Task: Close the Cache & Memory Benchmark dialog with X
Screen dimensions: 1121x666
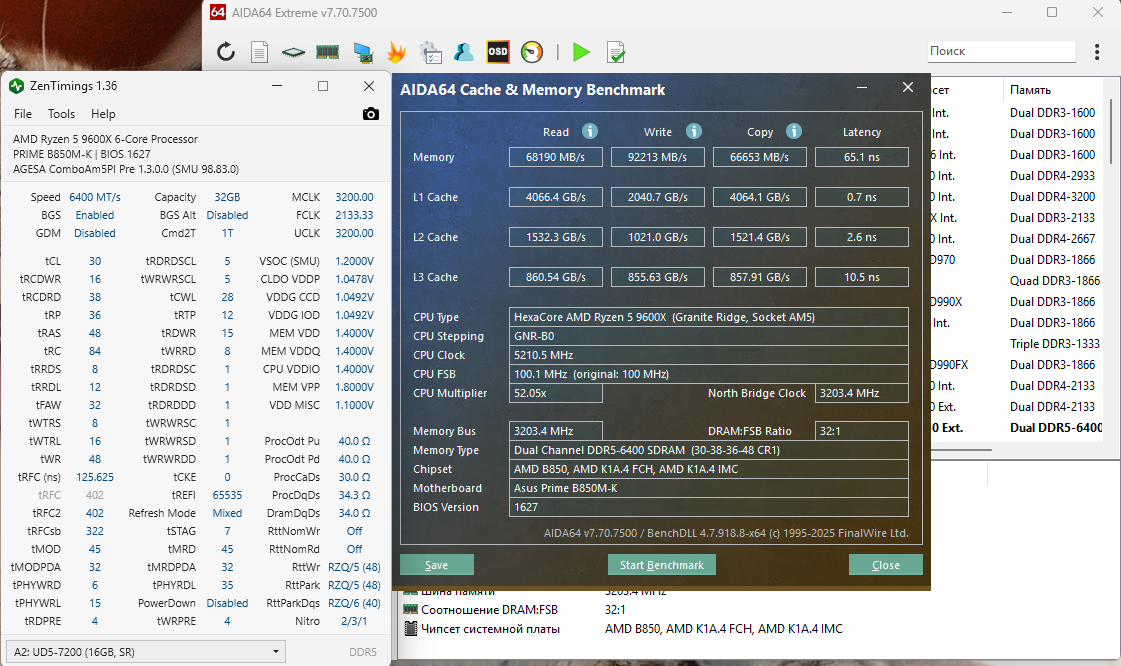Action: (908, 87)
